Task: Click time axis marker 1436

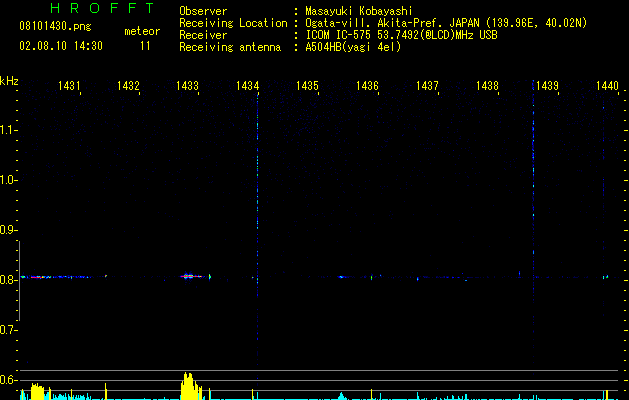Action: click(367, 86)
